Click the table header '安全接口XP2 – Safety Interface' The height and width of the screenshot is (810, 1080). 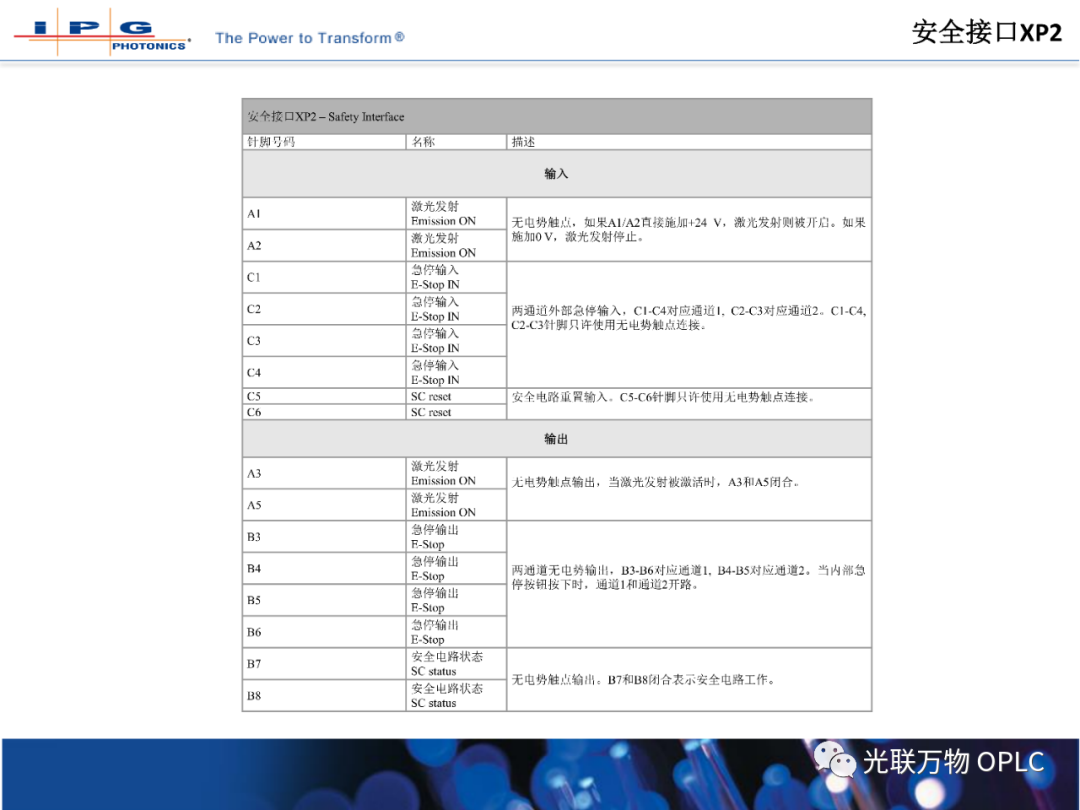pyautogui.click(x=326, y=117)
